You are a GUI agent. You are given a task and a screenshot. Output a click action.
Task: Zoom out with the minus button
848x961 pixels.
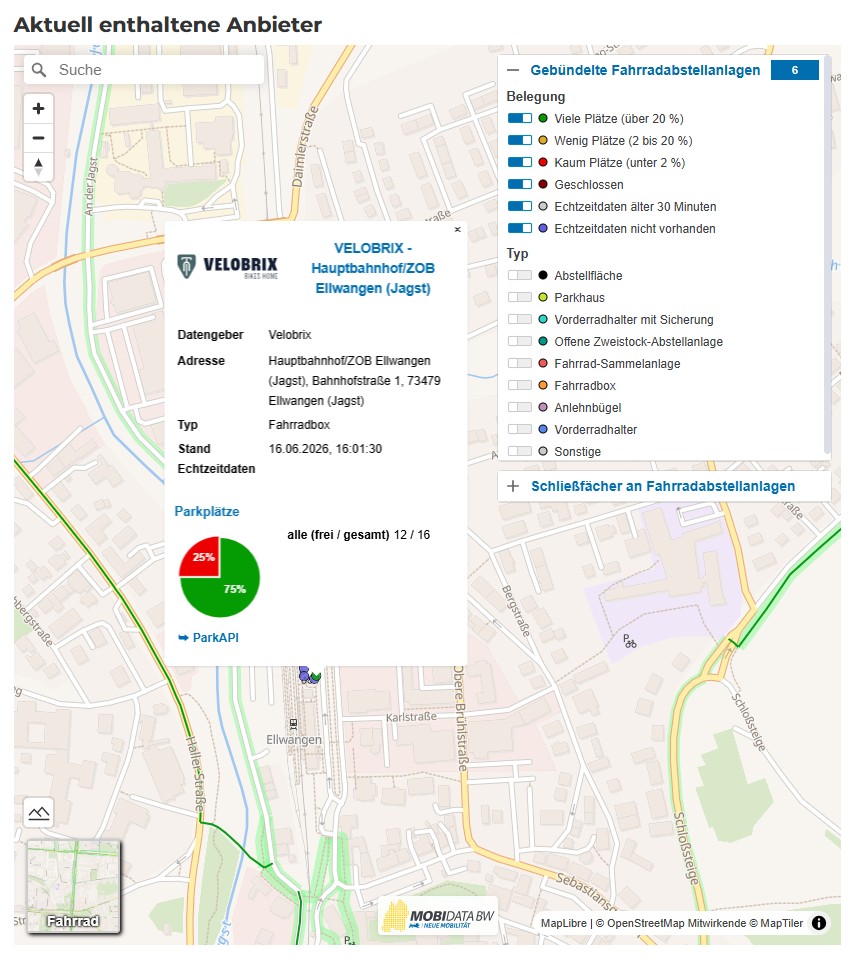[38, 138]
